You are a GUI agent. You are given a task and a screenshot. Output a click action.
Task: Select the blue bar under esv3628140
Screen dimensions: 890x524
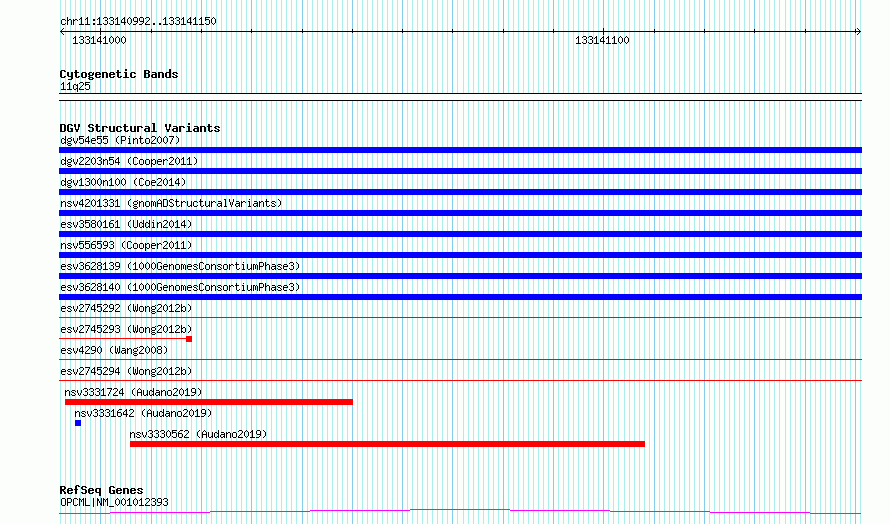(x=460, y=297)
